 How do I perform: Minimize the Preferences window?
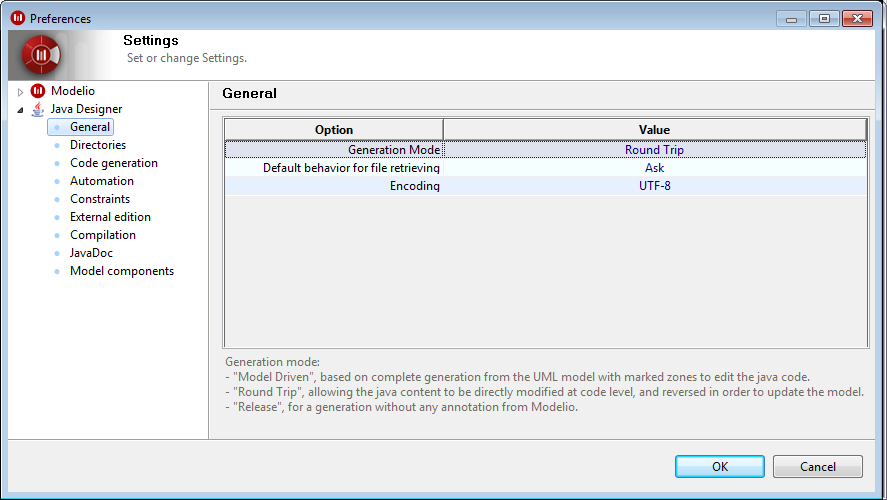(x=791, y=19)
